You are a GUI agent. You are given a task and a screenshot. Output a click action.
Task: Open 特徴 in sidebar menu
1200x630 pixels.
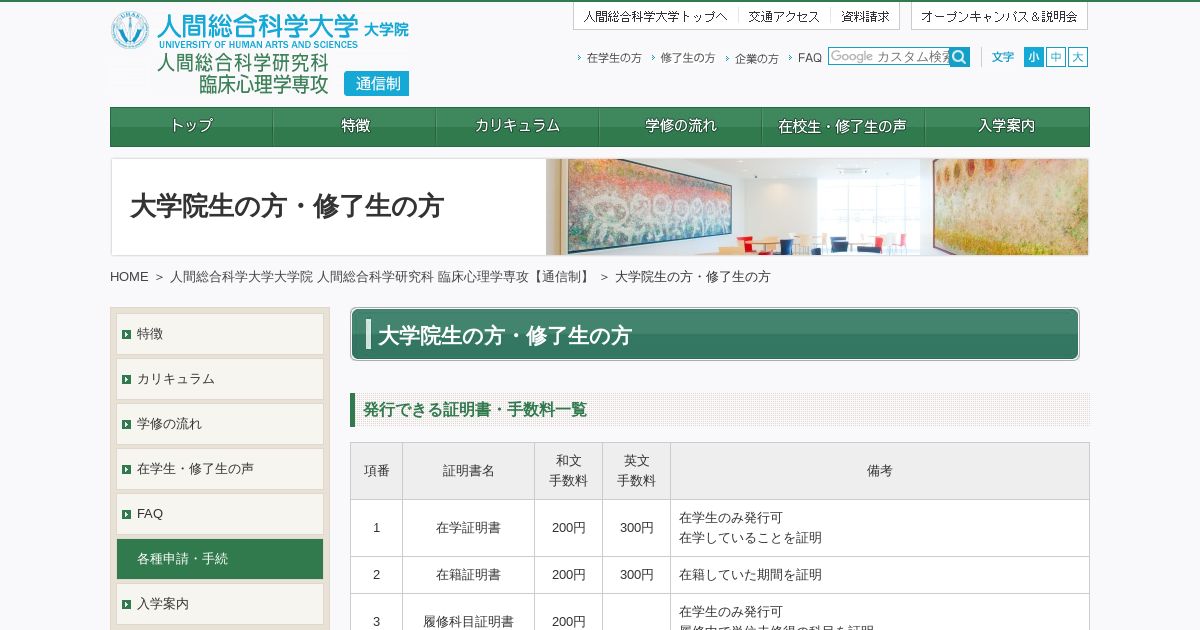[220, 334]
